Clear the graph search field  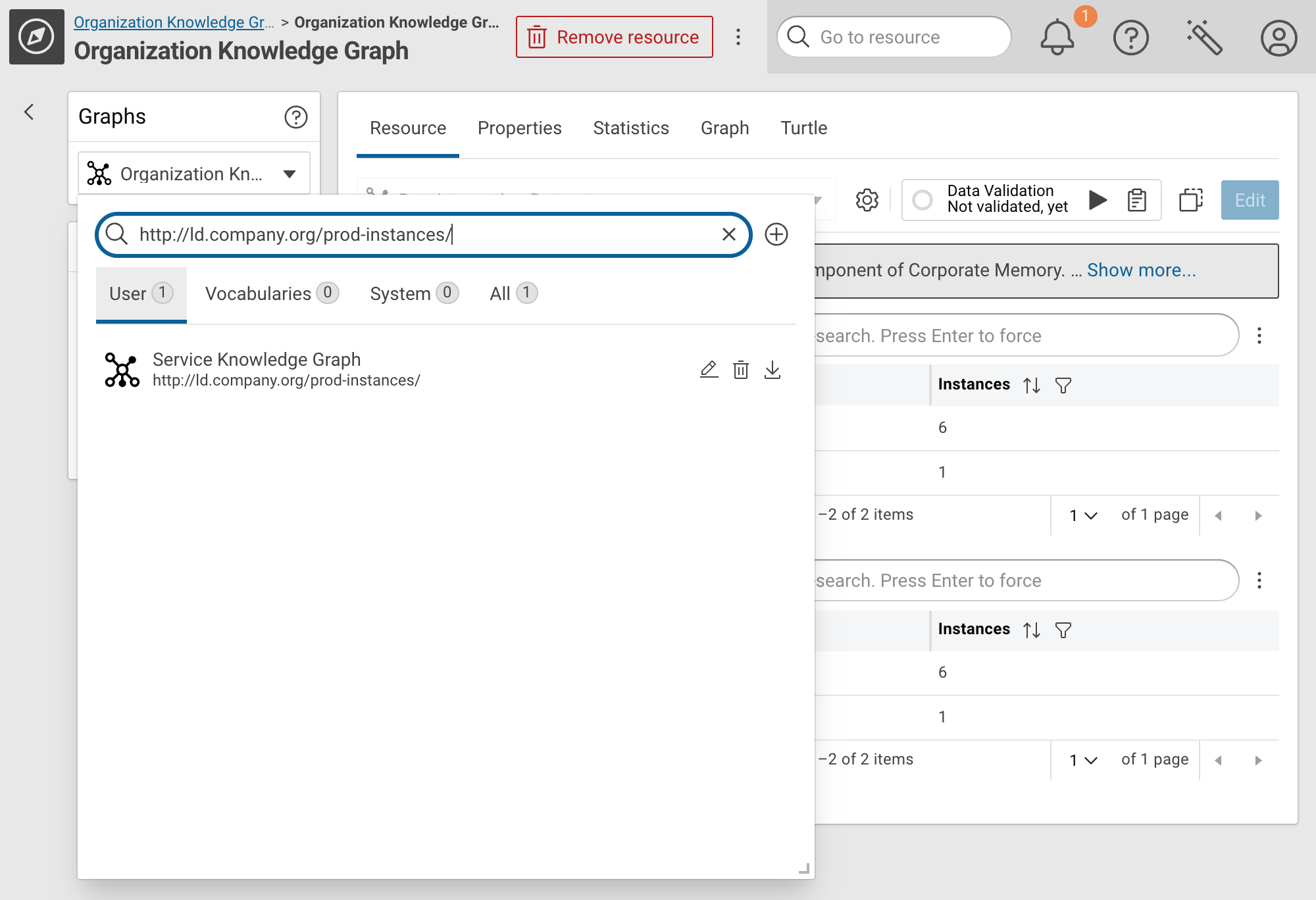[729, 234]
